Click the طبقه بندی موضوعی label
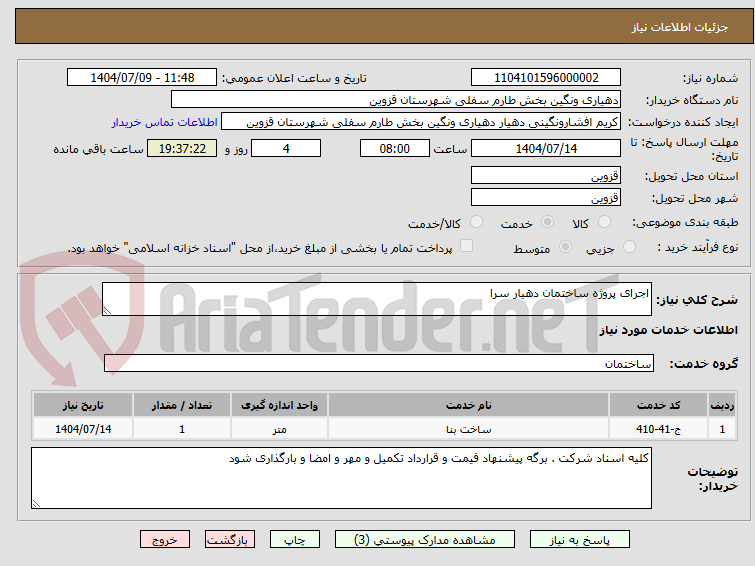This screenshot has height=566, width=755. (685, 222)
